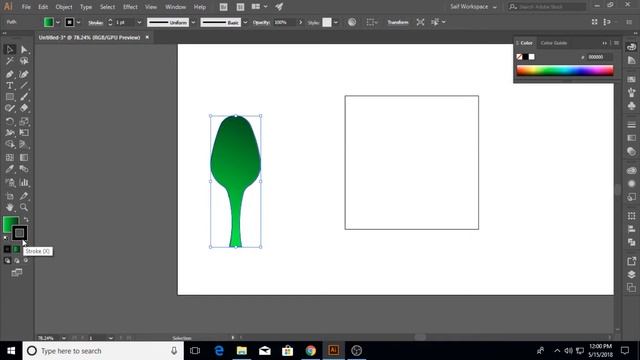
Task: Reset to default fill and stroke
Action: (6, 238)
